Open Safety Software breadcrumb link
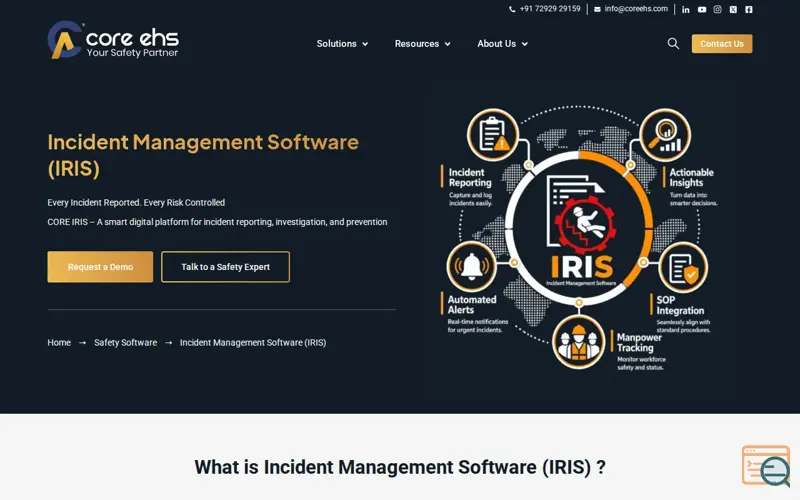The image size is (800, 500). click(x=126, y=343)
